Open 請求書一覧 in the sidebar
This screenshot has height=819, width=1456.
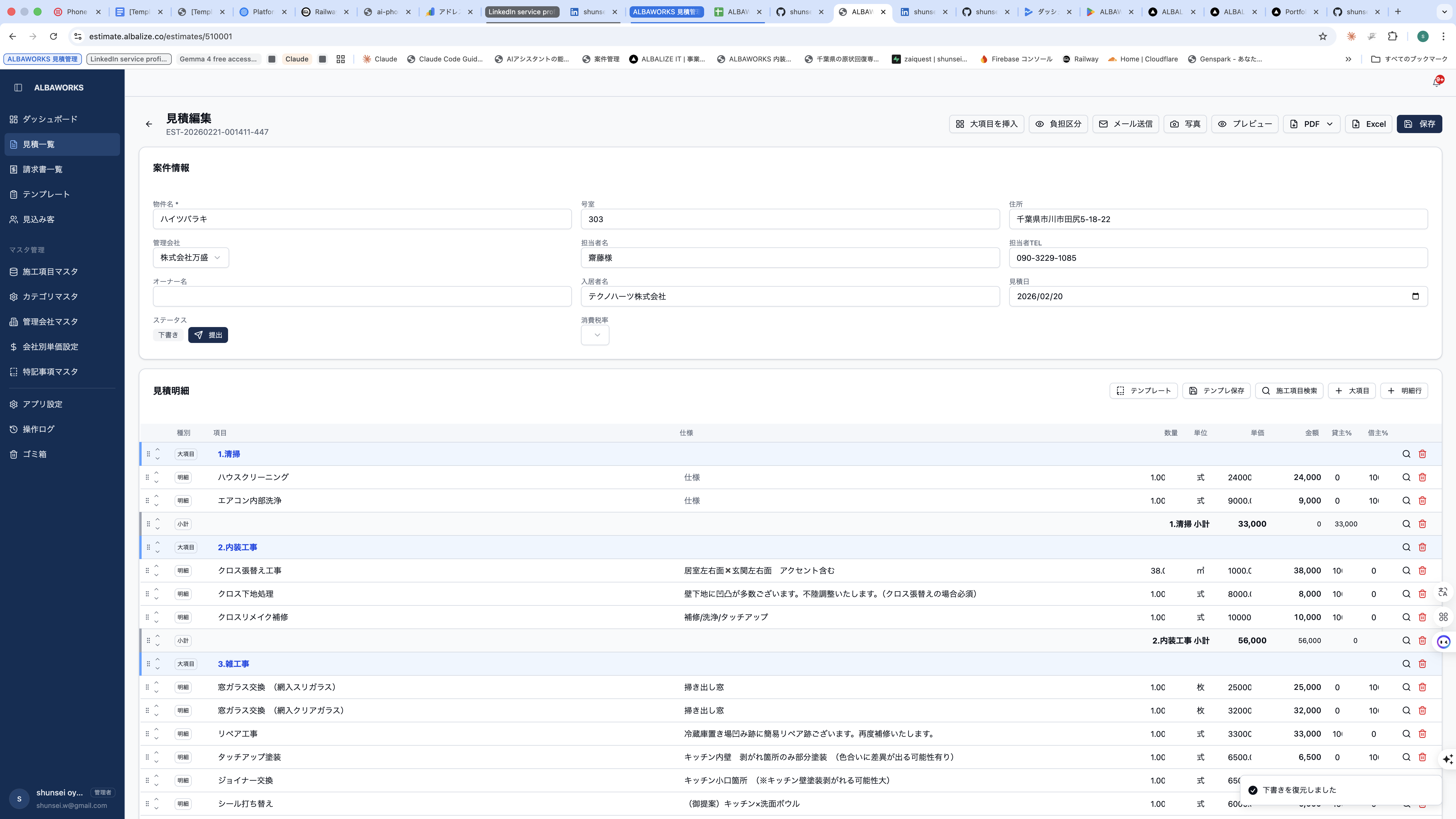(42, 169)
